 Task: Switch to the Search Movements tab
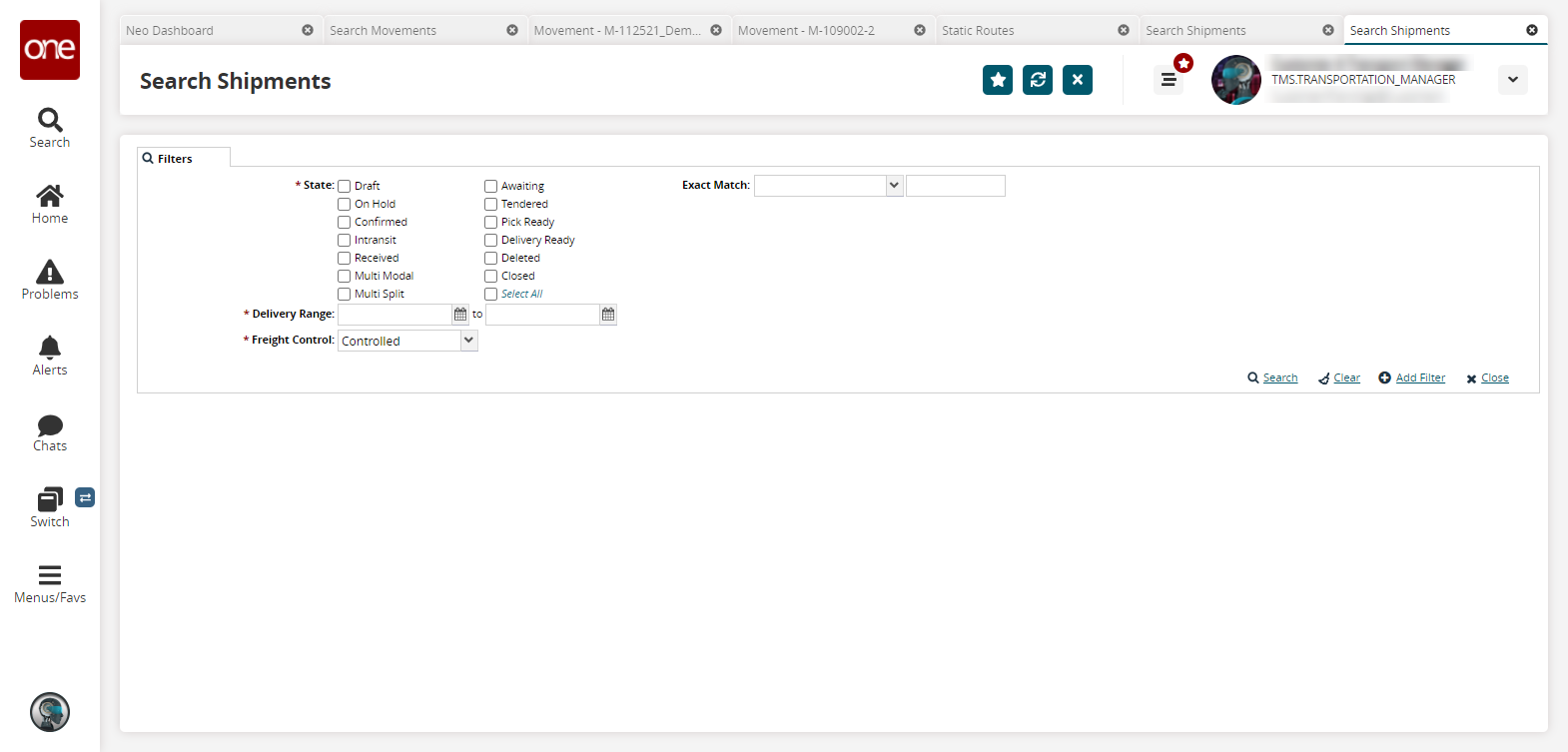(x=384, y=31)
